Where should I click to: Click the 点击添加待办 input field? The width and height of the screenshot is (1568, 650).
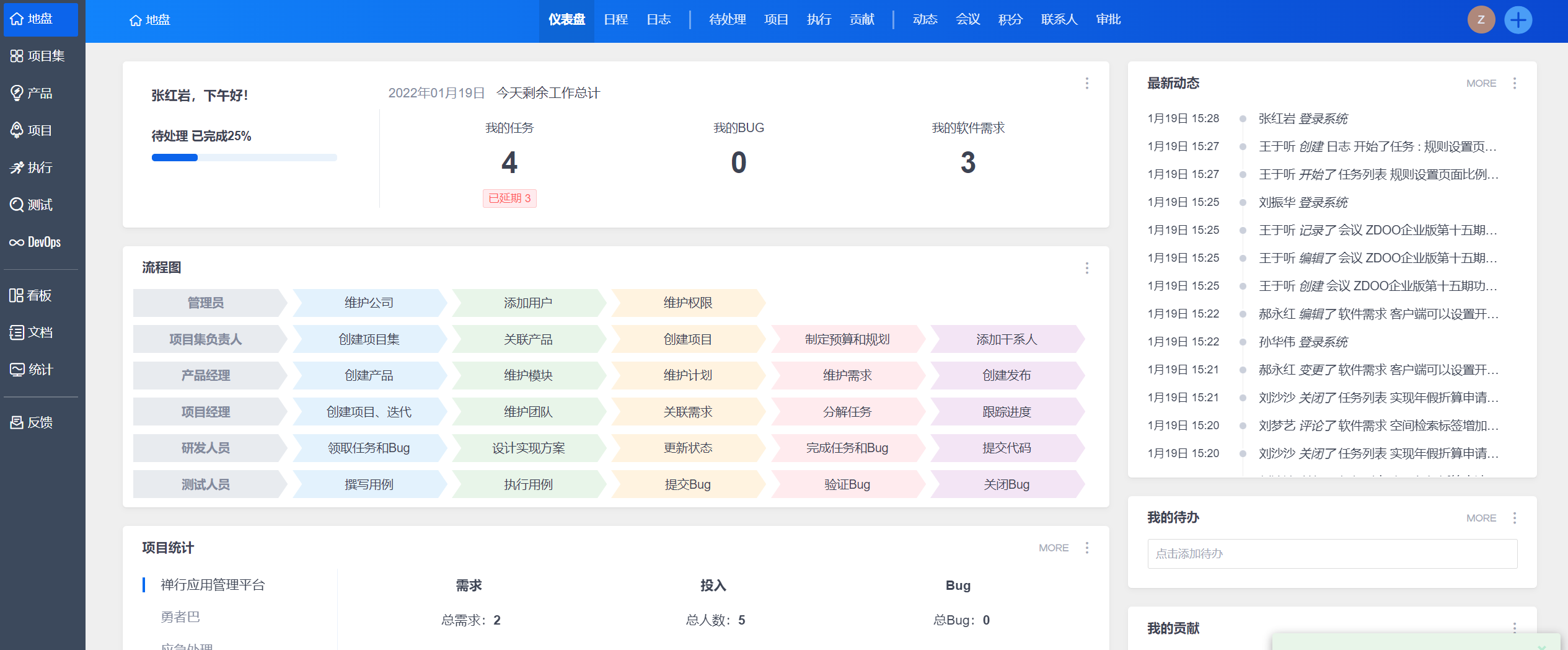1332,553
